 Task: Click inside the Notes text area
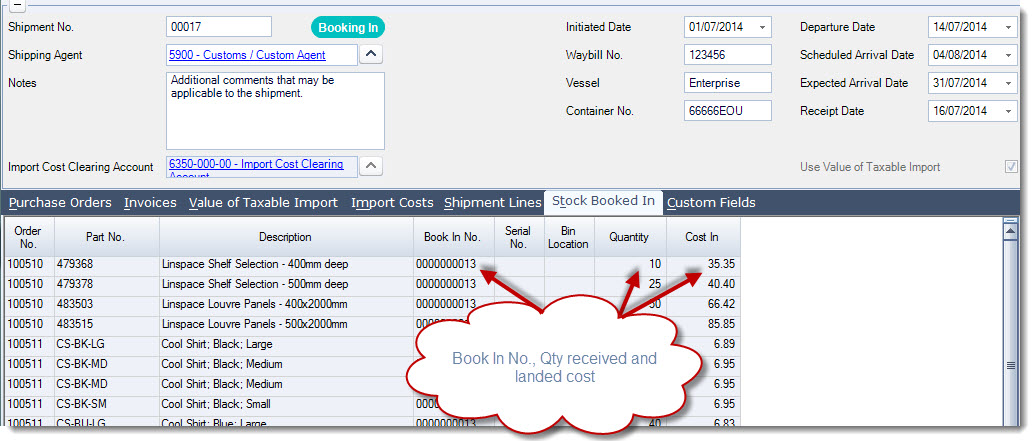[275, 111]
